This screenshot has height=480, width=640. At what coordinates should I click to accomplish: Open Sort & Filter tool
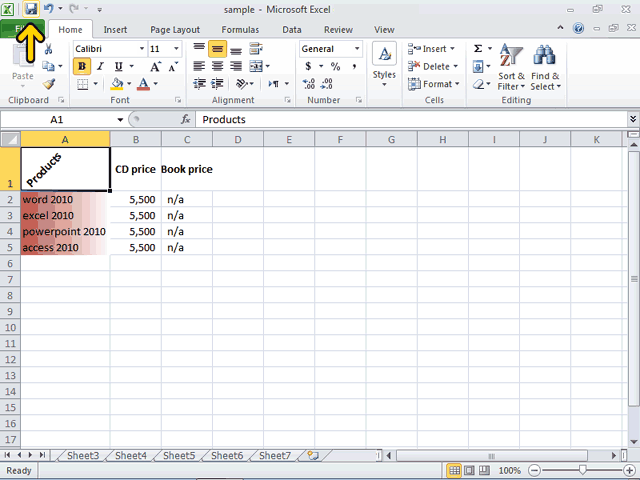[511, 67]
